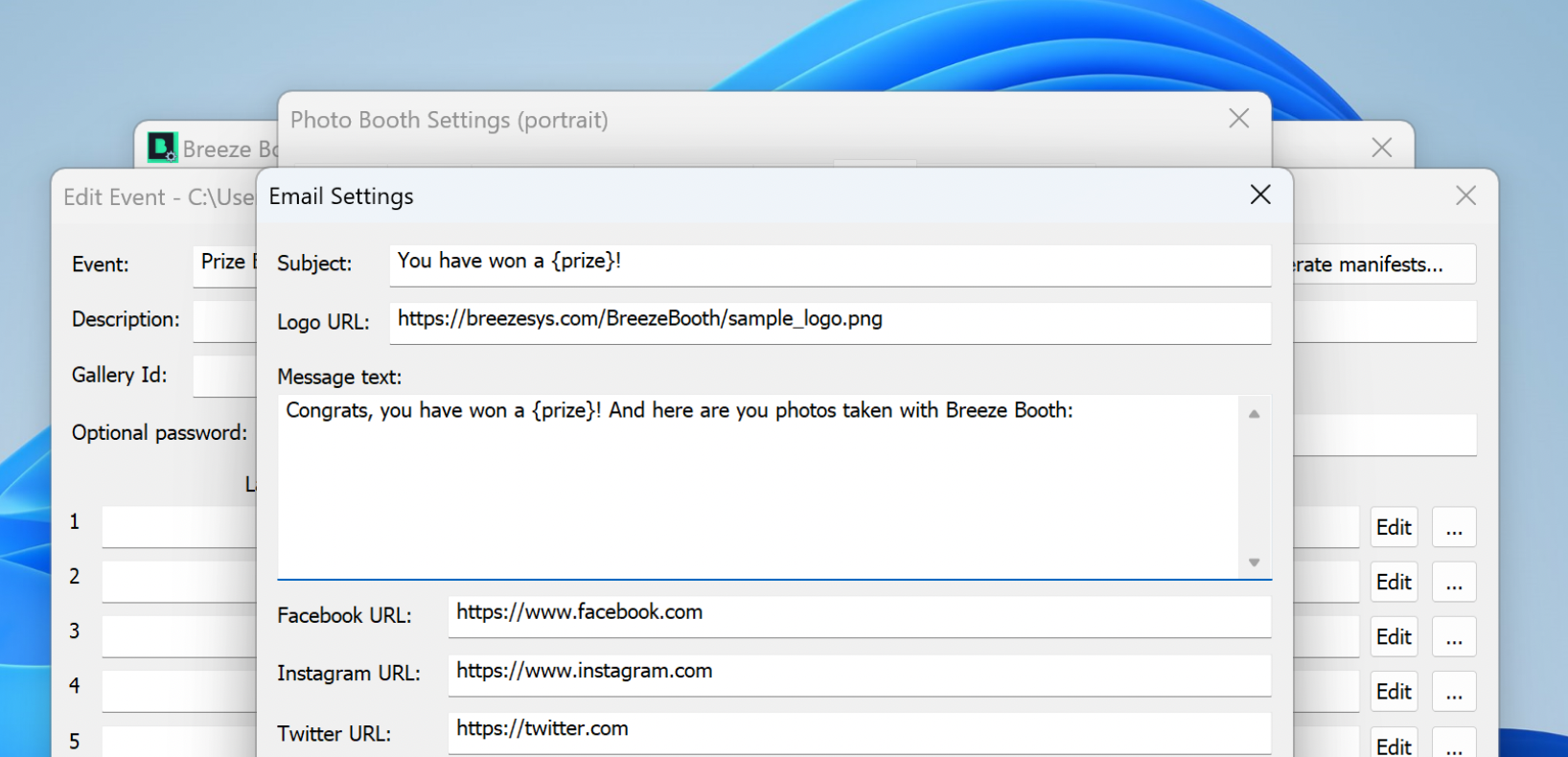
Task: Hit the Edit button for row 4
Action: (1394, 692)
